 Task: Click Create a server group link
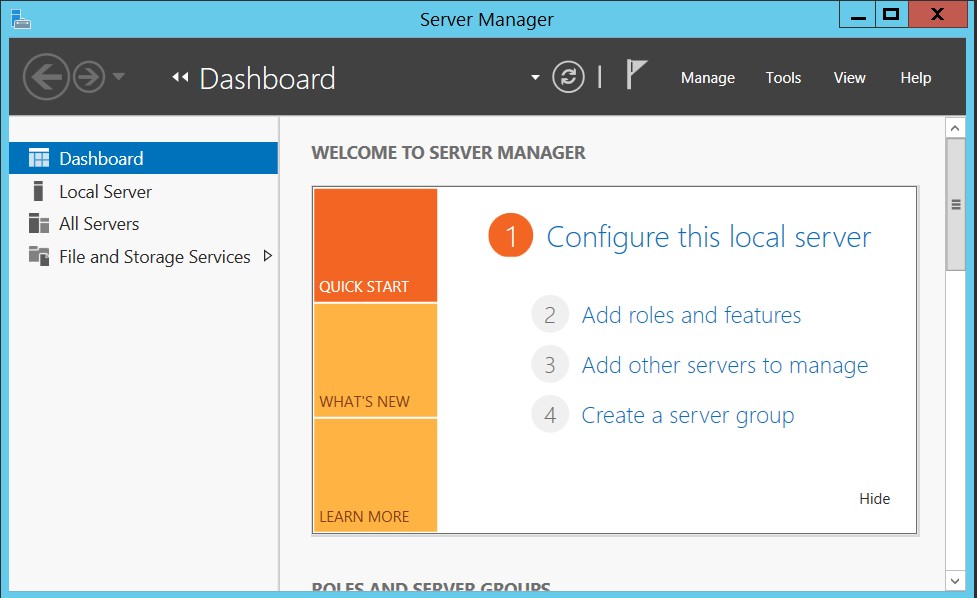click(688, 415)
